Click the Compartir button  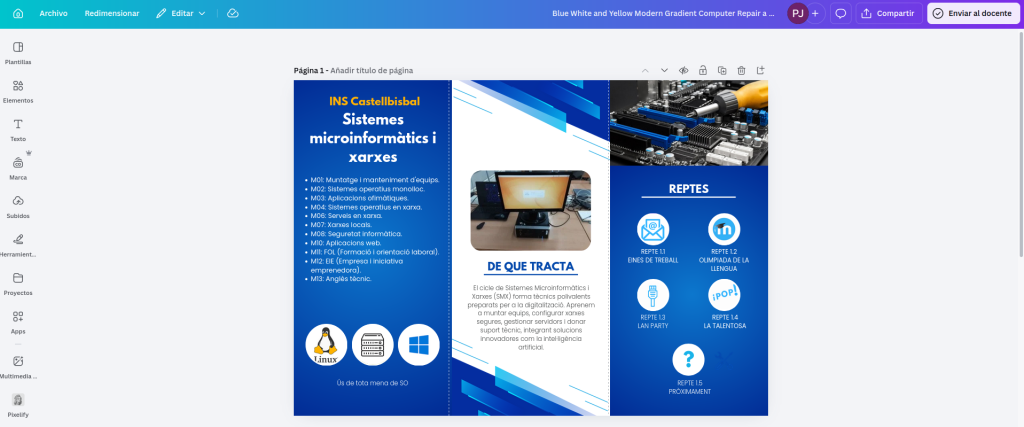[887, 13]
